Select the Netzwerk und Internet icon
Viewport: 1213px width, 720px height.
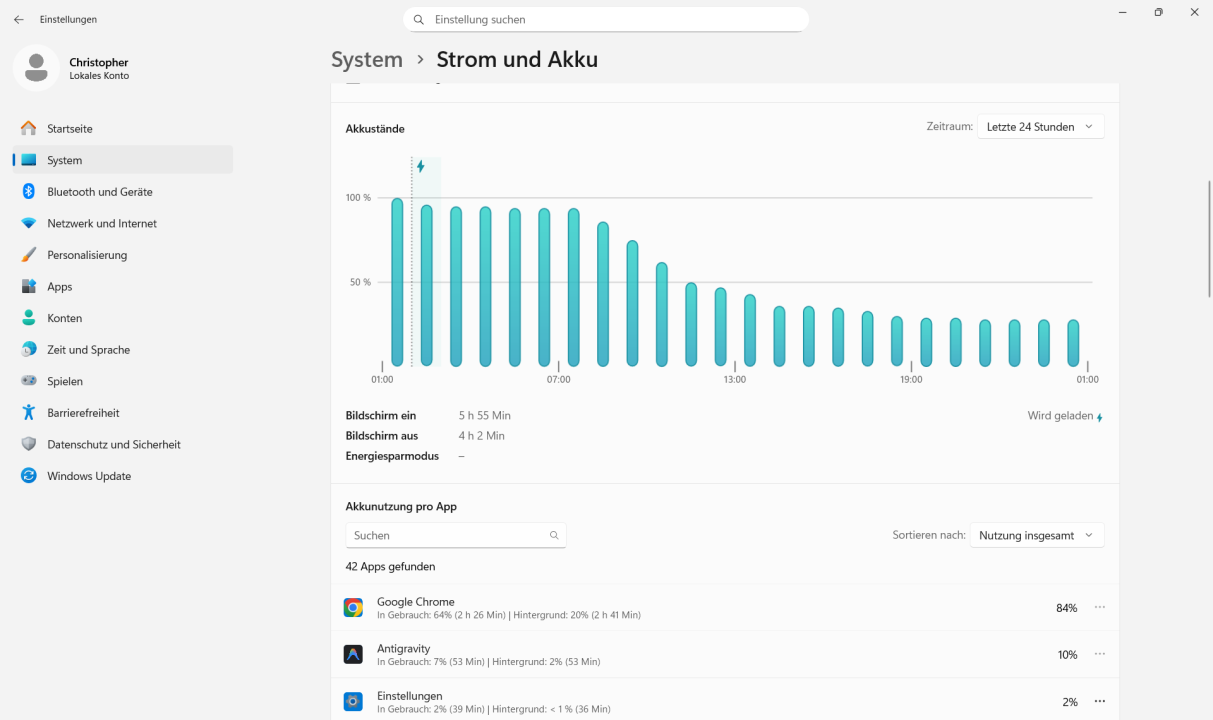coord(29,223)
